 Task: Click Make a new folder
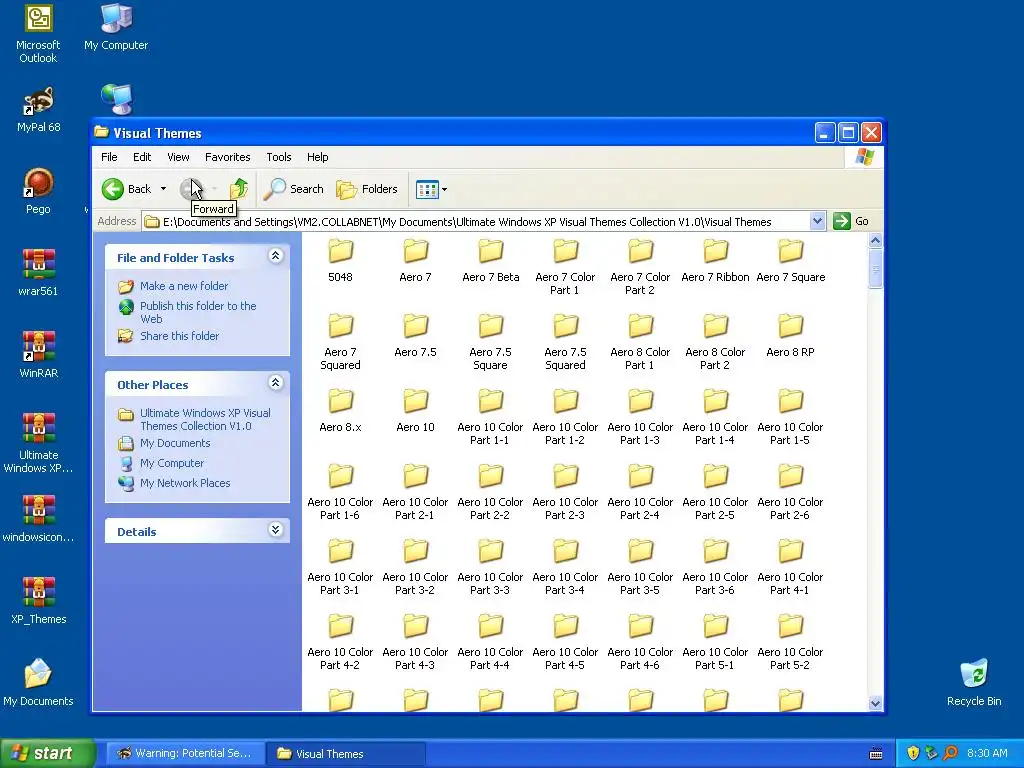click(x=184, y=286)
